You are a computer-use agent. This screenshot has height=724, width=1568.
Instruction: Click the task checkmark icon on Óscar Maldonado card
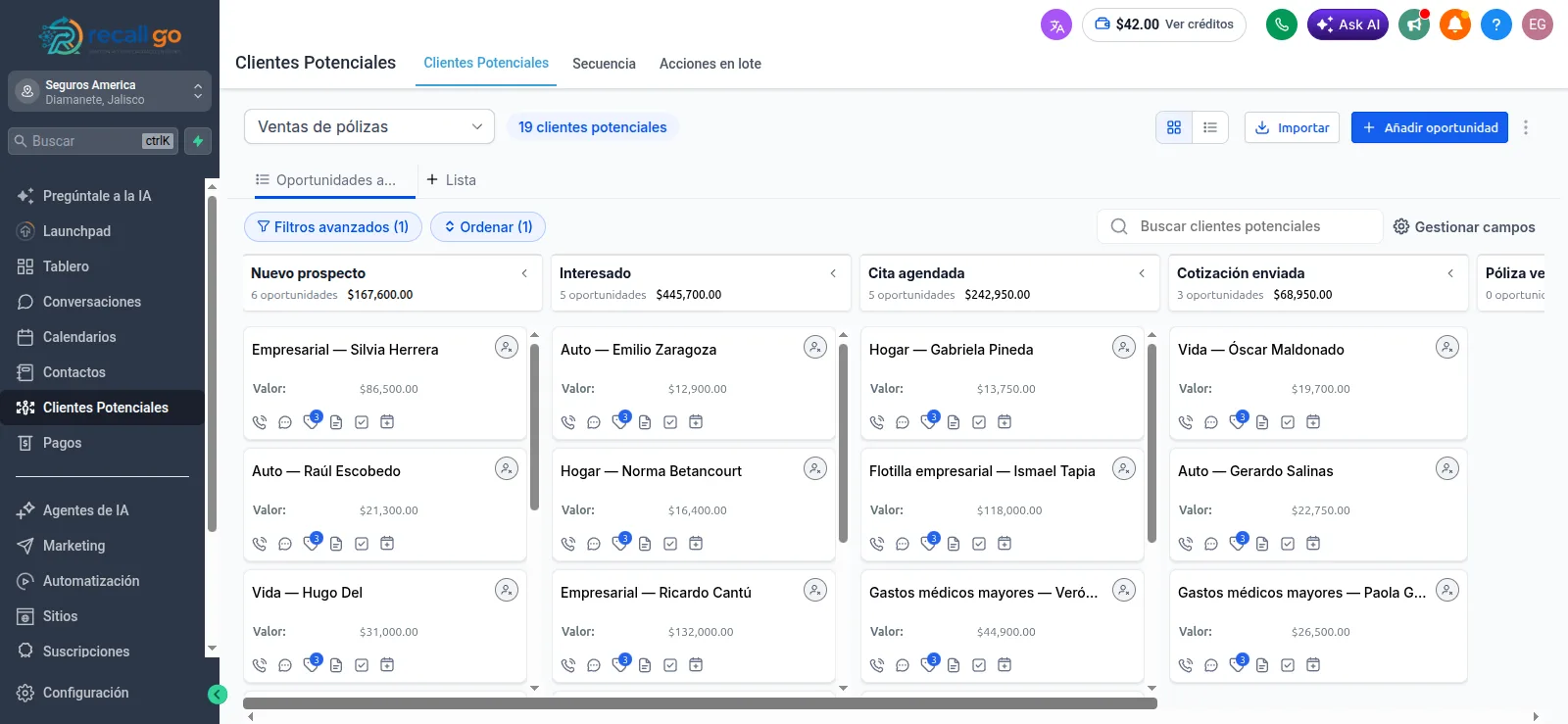[1288, 422]
